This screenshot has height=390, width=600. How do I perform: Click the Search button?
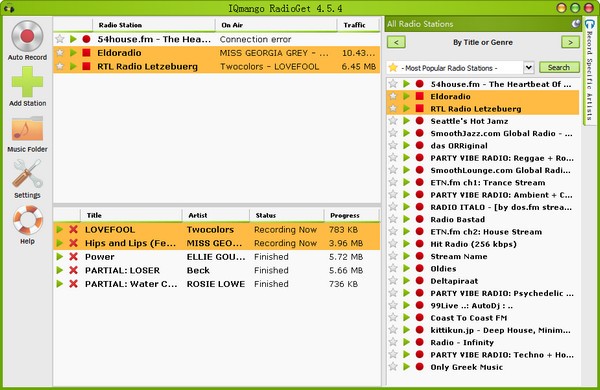pyautogui.click(x=559, y=67)
